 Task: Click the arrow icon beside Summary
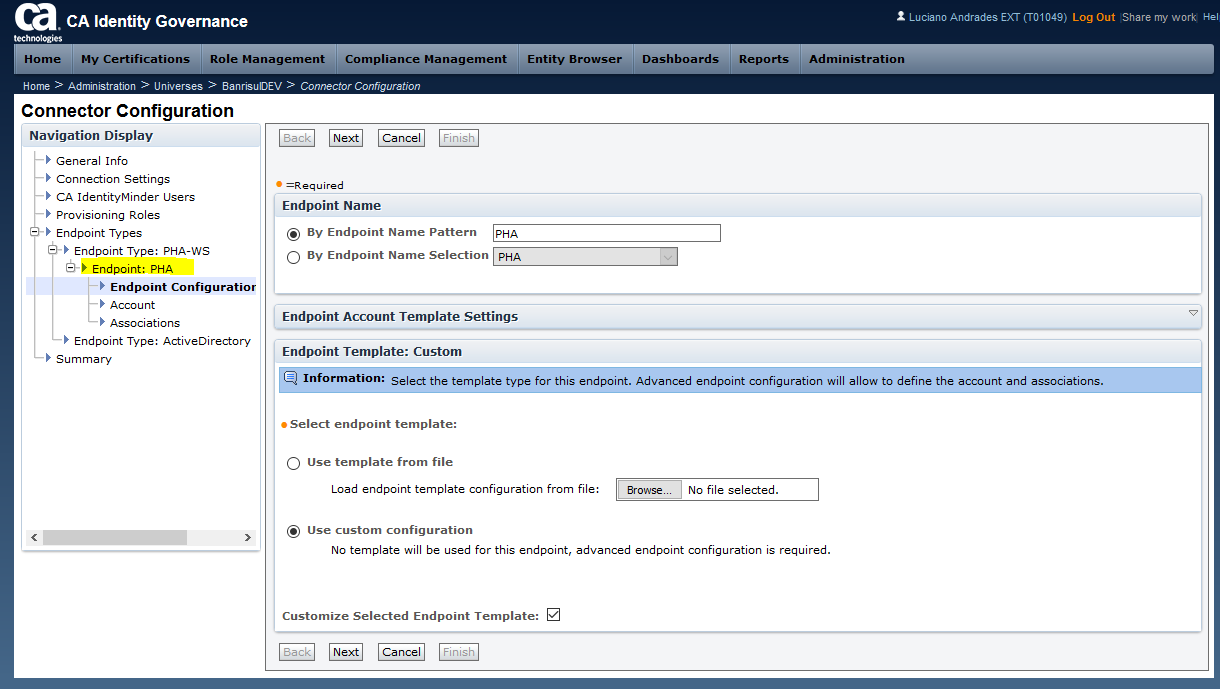pyautogui.click(x=48, y=358)
